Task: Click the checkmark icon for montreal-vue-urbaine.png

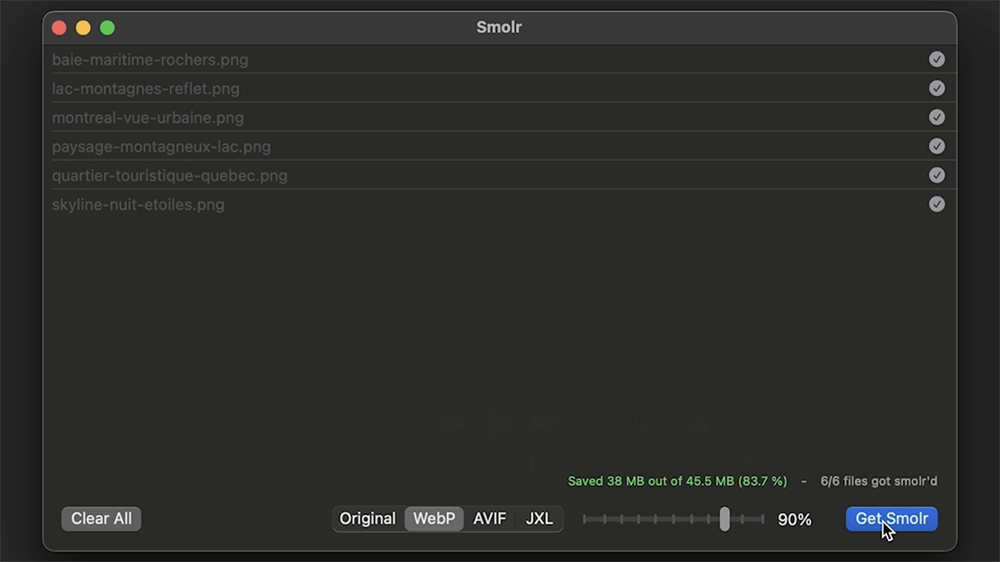Action: [936, 117]
